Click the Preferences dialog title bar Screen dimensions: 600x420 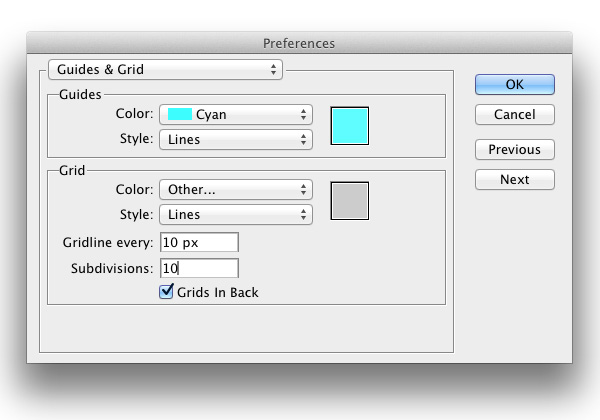click(x=300, y=43)
